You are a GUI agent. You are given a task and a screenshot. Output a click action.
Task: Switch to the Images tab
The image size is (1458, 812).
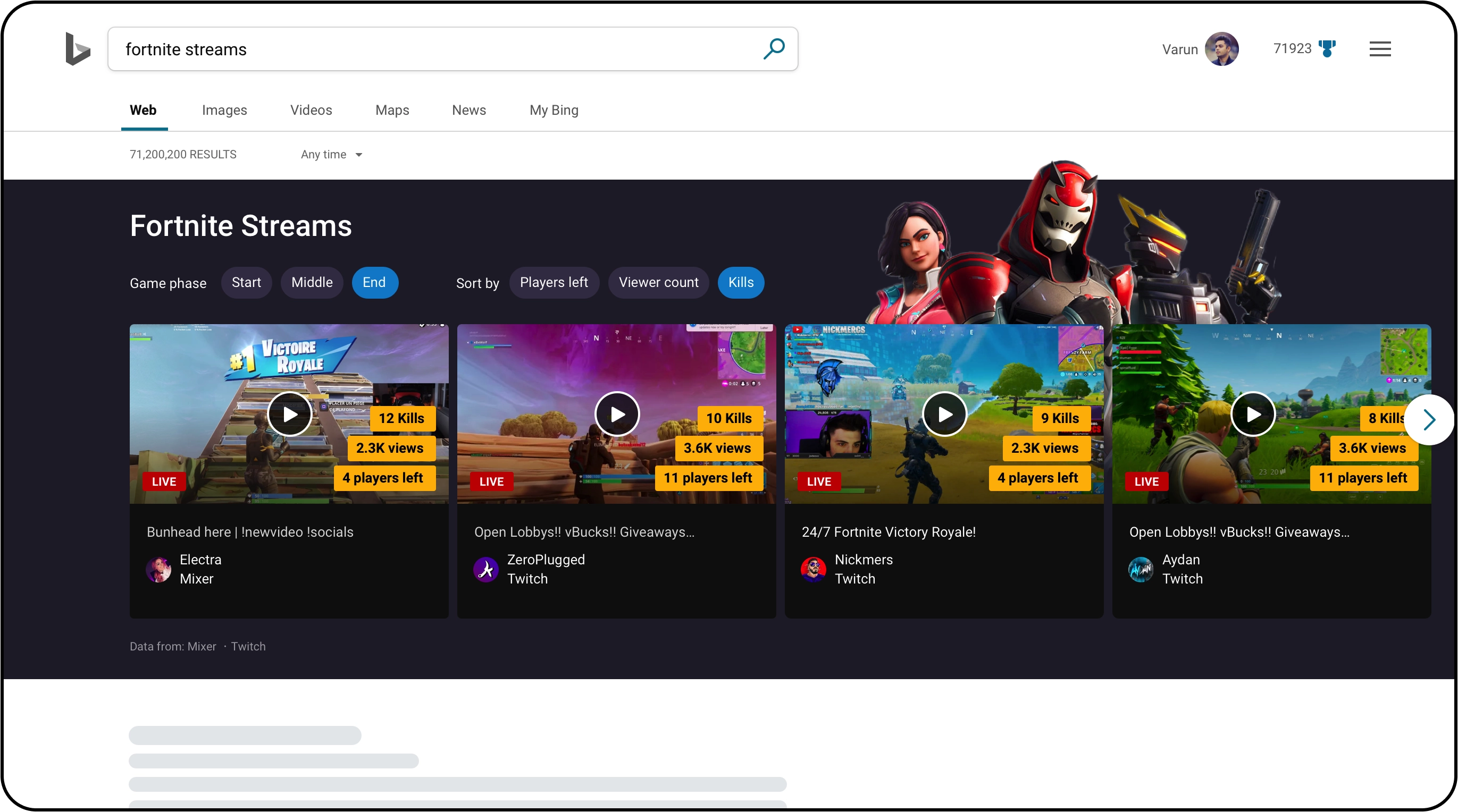[224, 111]
